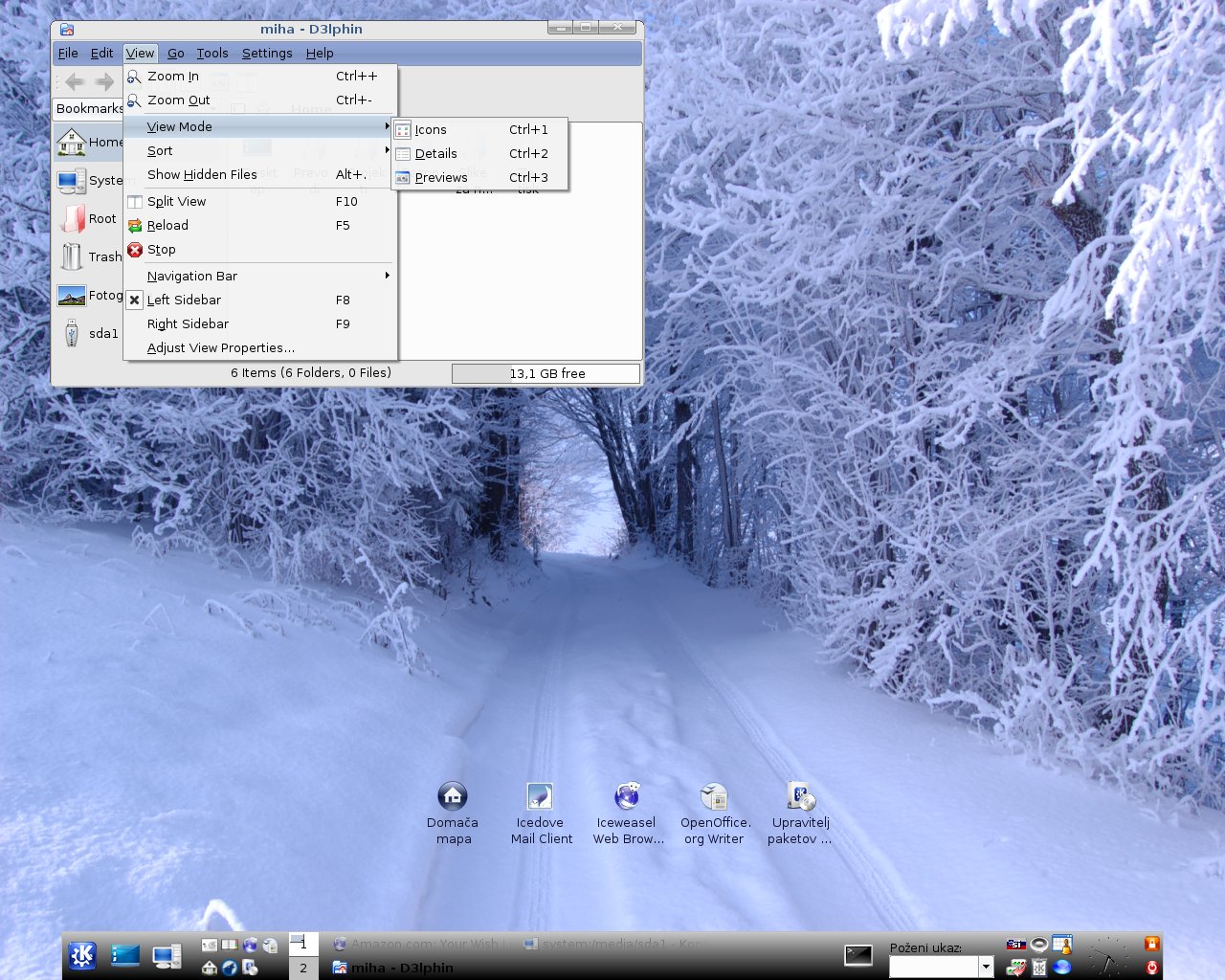The image size is (1225, 980).
Task: Click the miha - D3lphin title bar
Action: click(311, 30)
